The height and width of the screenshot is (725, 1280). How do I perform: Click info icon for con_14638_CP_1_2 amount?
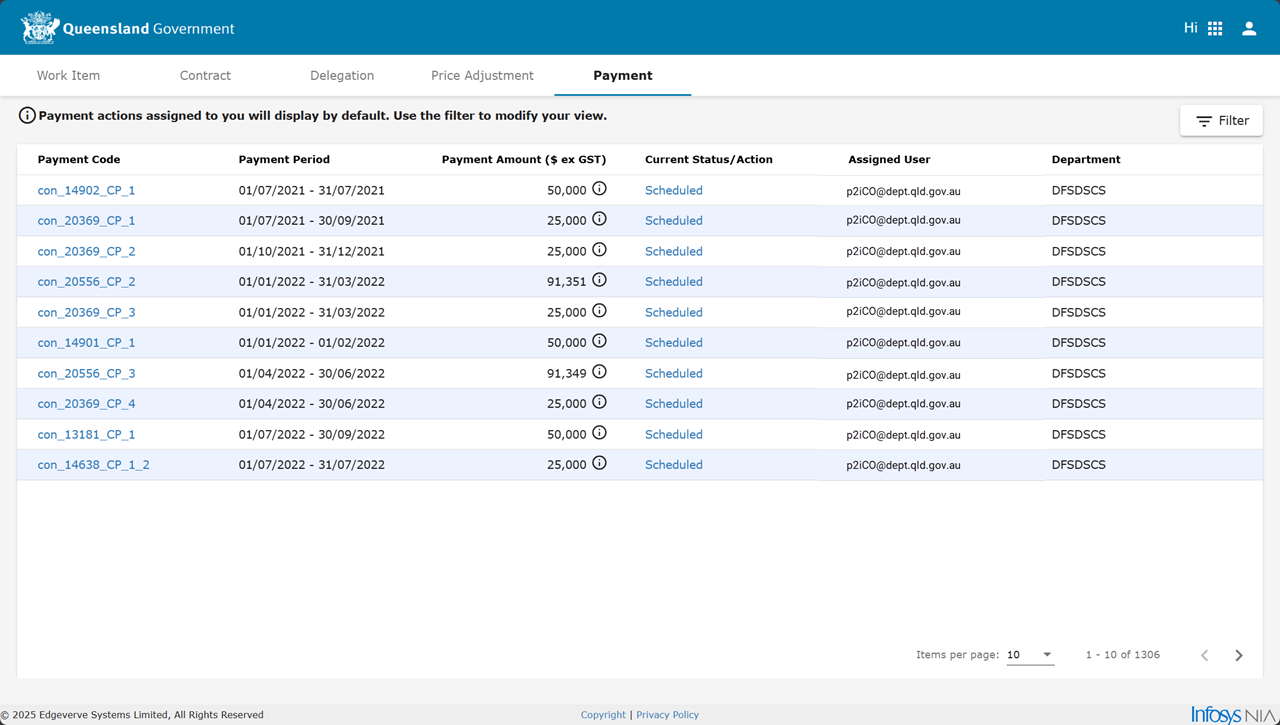coord(599,464)
